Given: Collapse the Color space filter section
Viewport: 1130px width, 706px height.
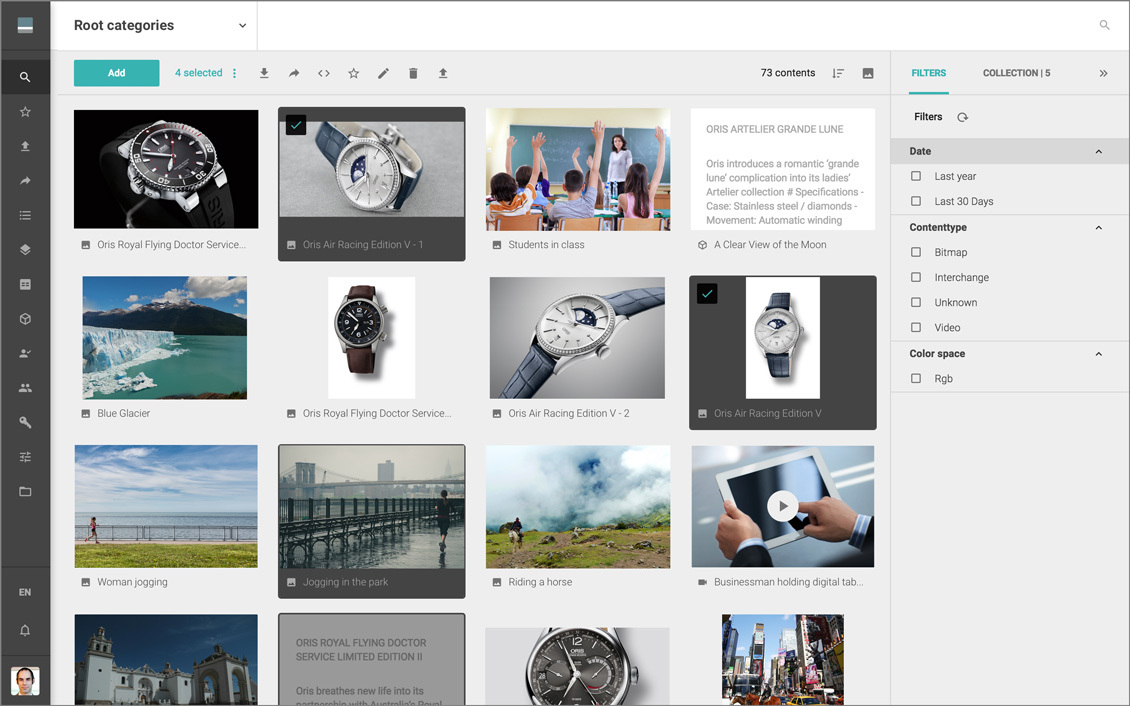Looking at the screenshot, I should (x=1098, y=354).
